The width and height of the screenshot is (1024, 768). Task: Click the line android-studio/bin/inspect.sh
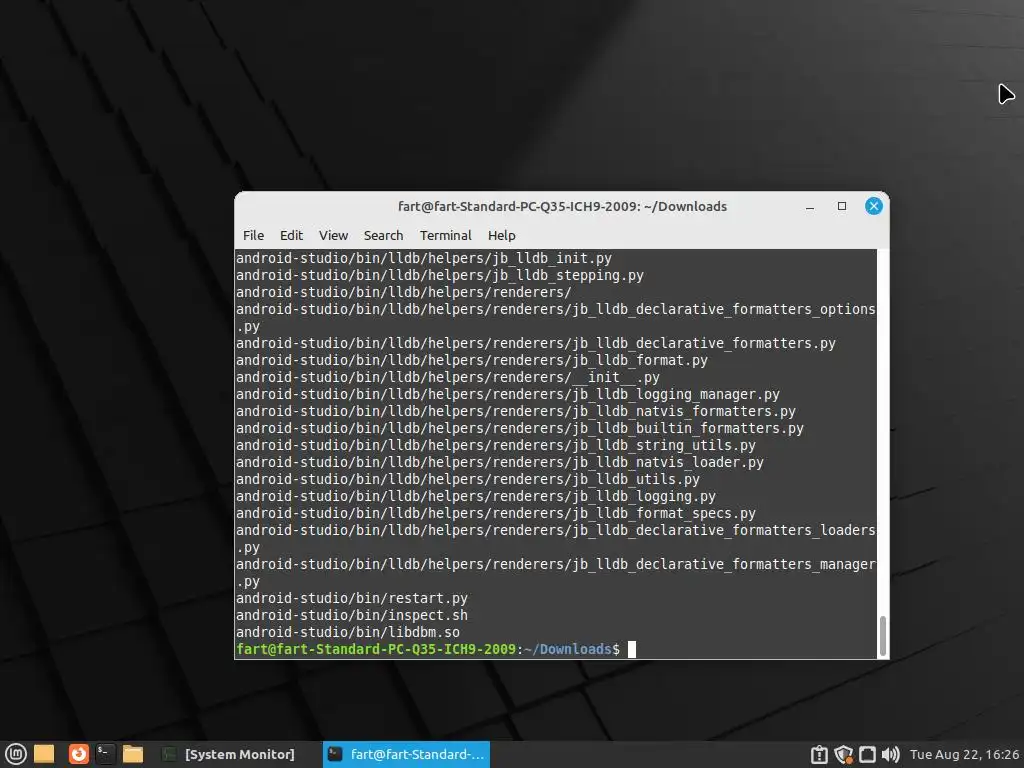[x=352, y=615]
